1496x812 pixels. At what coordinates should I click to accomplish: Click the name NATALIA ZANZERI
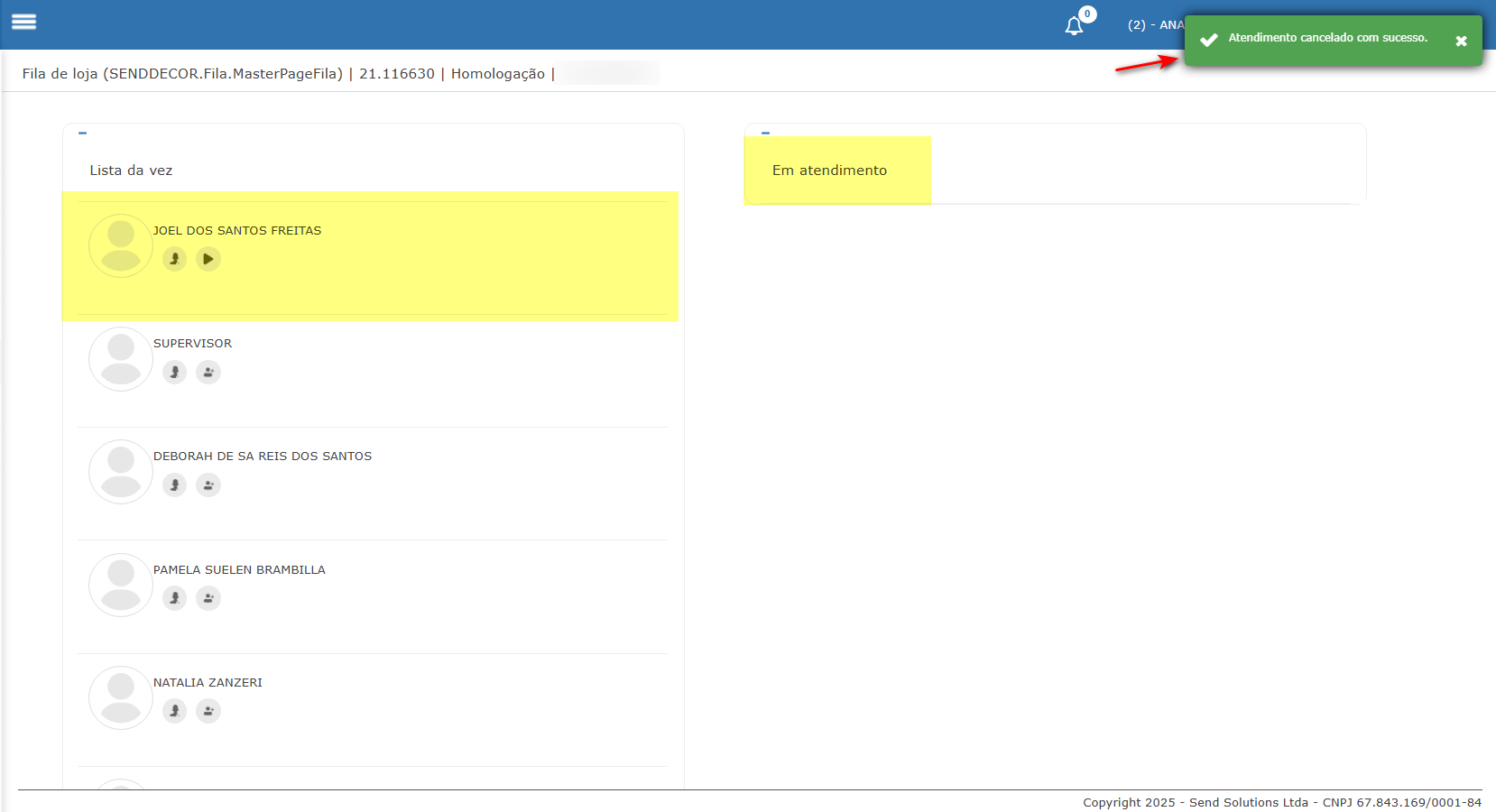coord(208,683)
